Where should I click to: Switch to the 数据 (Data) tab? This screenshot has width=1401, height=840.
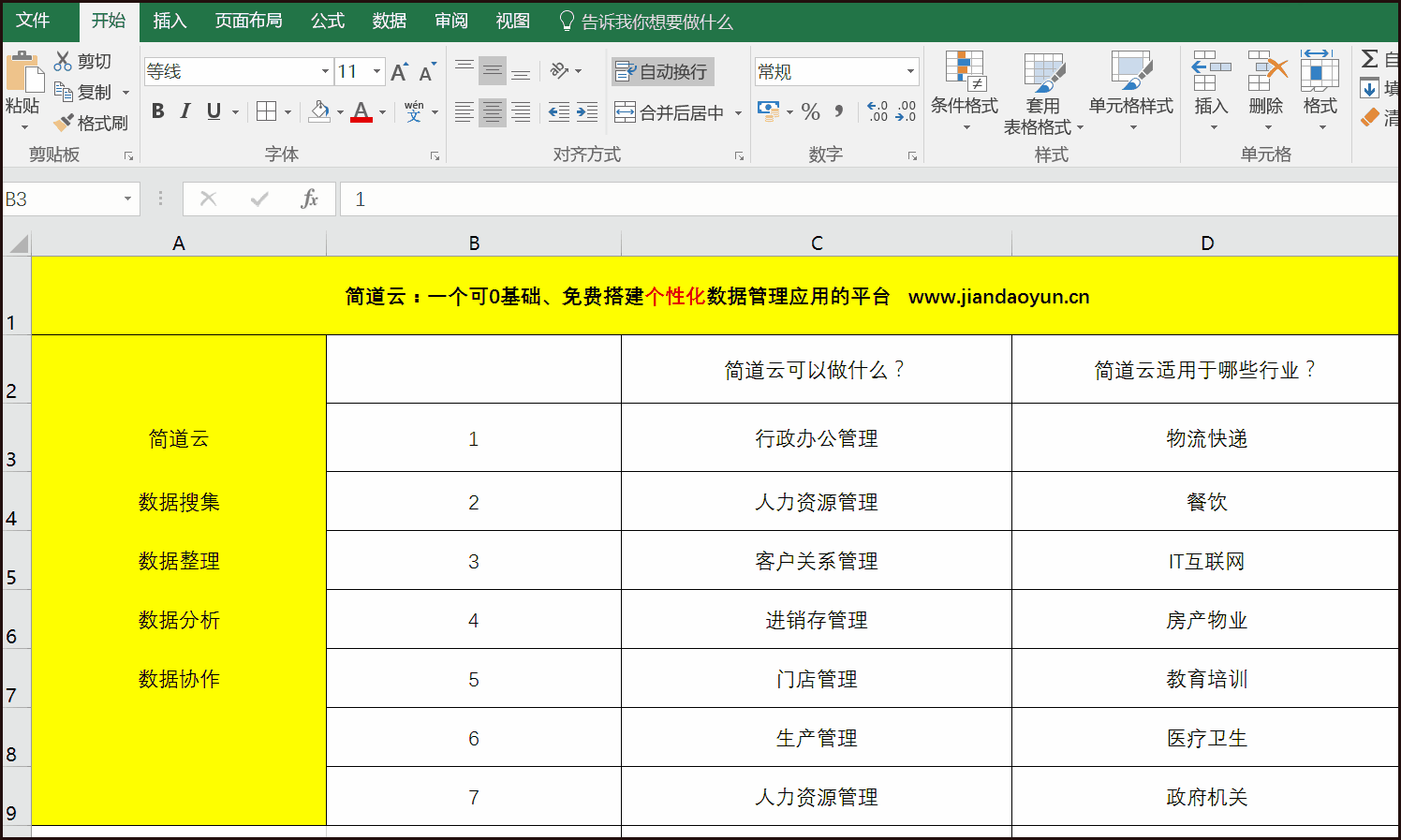(390, 21)
